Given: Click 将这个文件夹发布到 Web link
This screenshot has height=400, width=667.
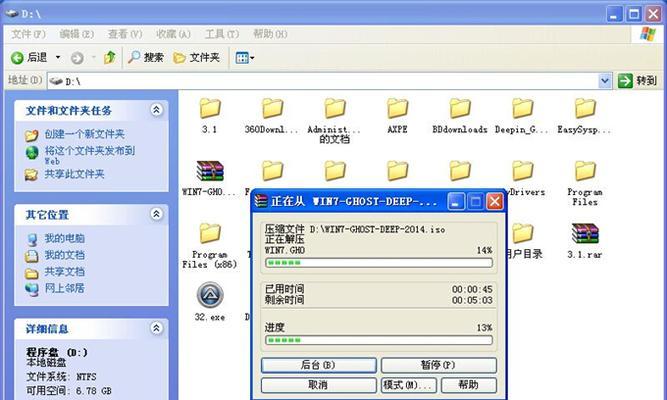Looking at the screenshot, I should 90,155.
